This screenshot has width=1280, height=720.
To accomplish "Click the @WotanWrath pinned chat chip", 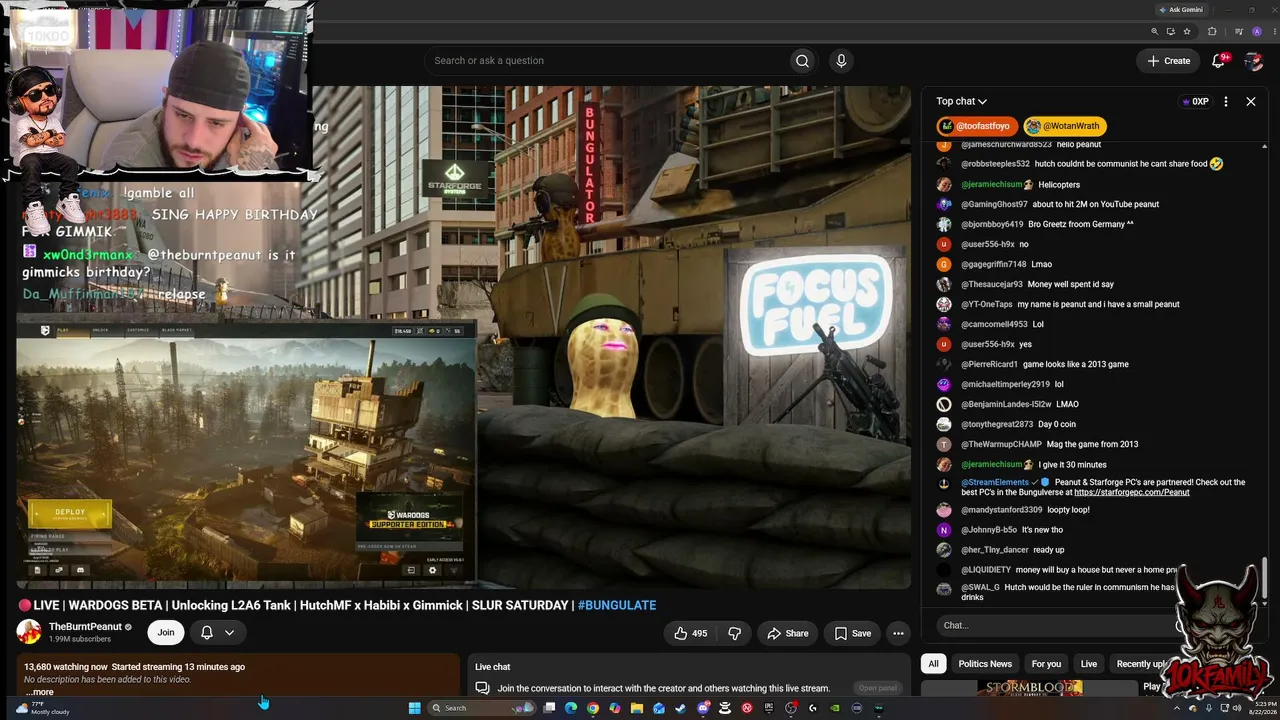I will tap(1064, 126).
